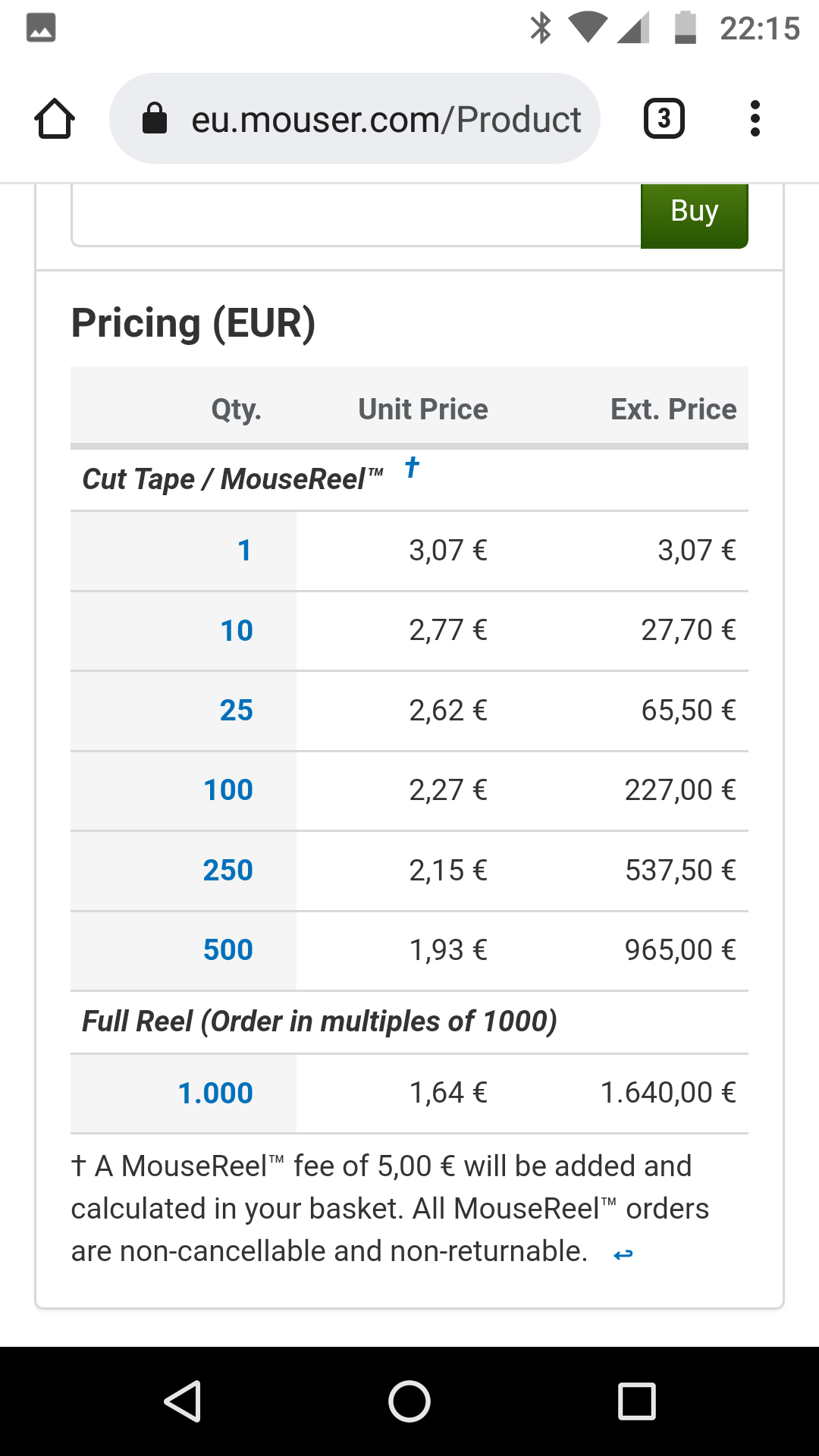Select quantity 1 price break
819x1456 pixels.
pyautogui.click(x=244, y=551)
